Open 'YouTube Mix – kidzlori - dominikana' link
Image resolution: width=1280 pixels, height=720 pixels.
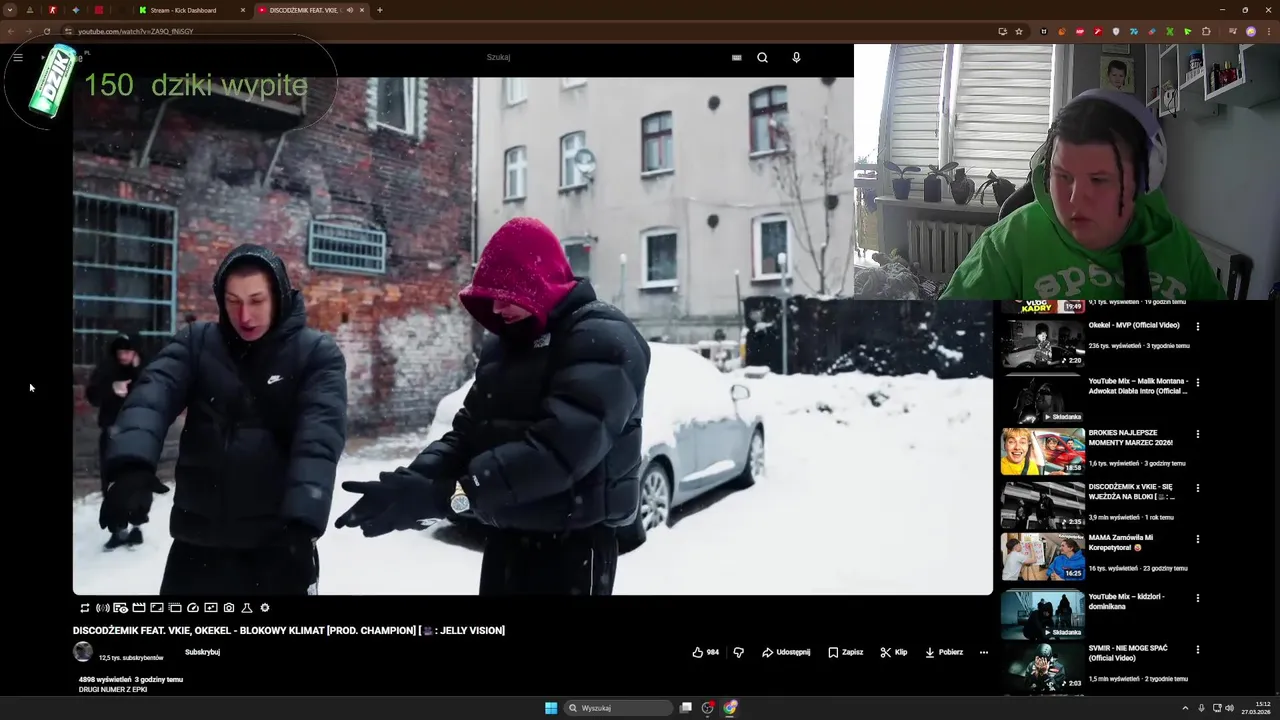pyautogui.click(x=1126, y=601)
